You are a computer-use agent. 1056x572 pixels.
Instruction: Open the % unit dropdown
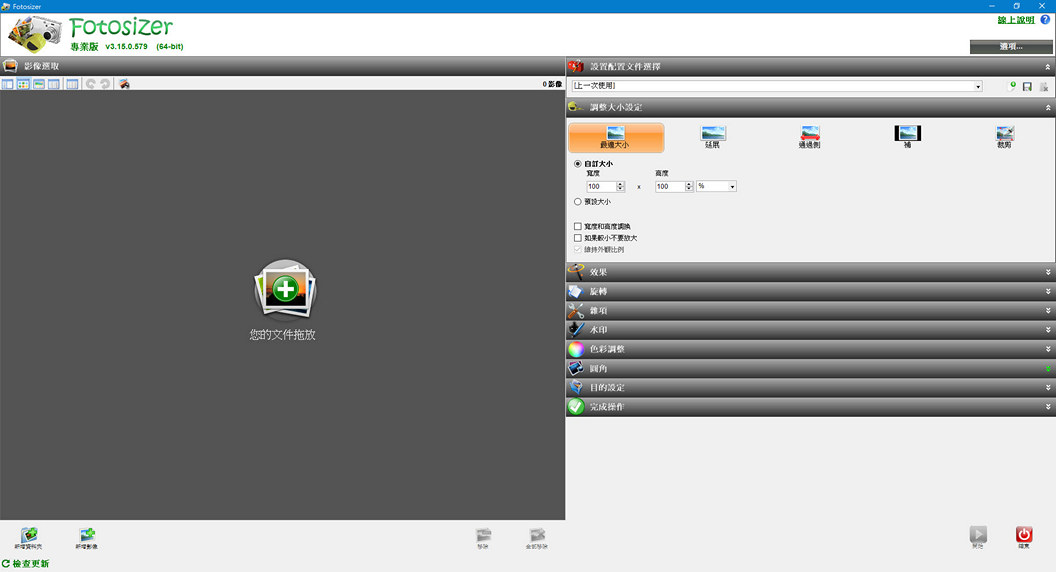point(716,186)
